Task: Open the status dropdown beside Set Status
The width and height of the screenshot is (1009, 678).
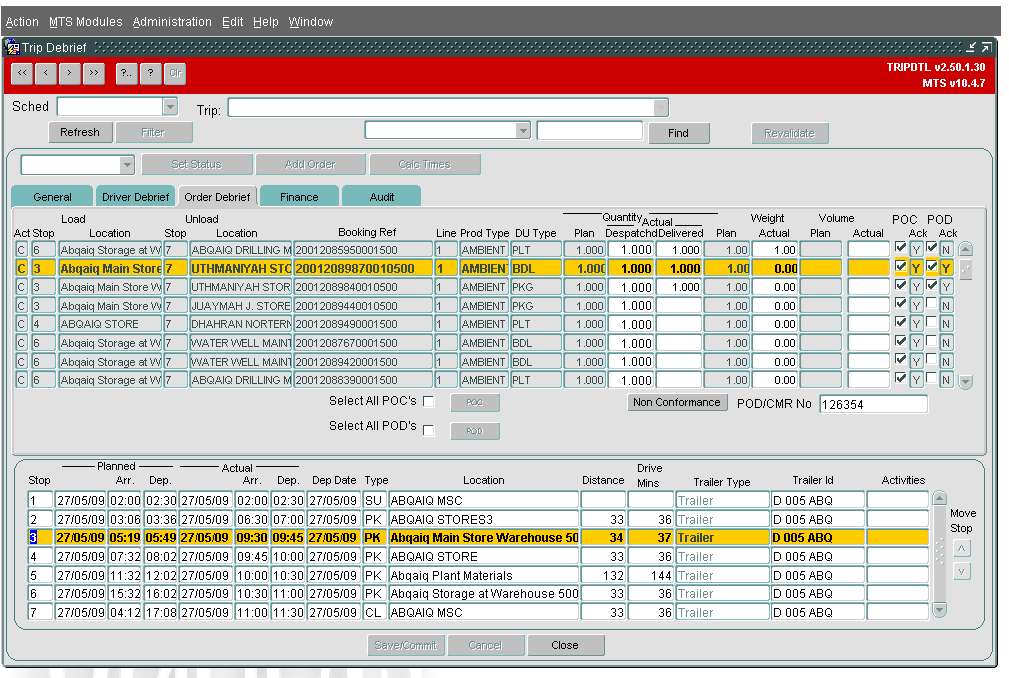Action: pos(127,165)
